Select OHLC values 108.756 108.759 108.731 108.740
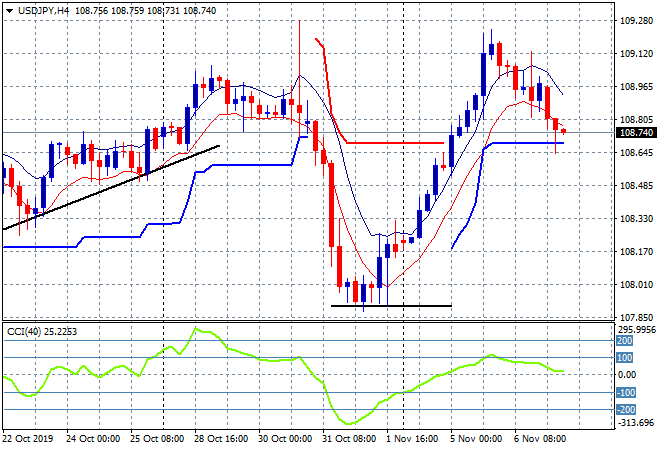This screenshot has height=450, width=660. [146, 11]
